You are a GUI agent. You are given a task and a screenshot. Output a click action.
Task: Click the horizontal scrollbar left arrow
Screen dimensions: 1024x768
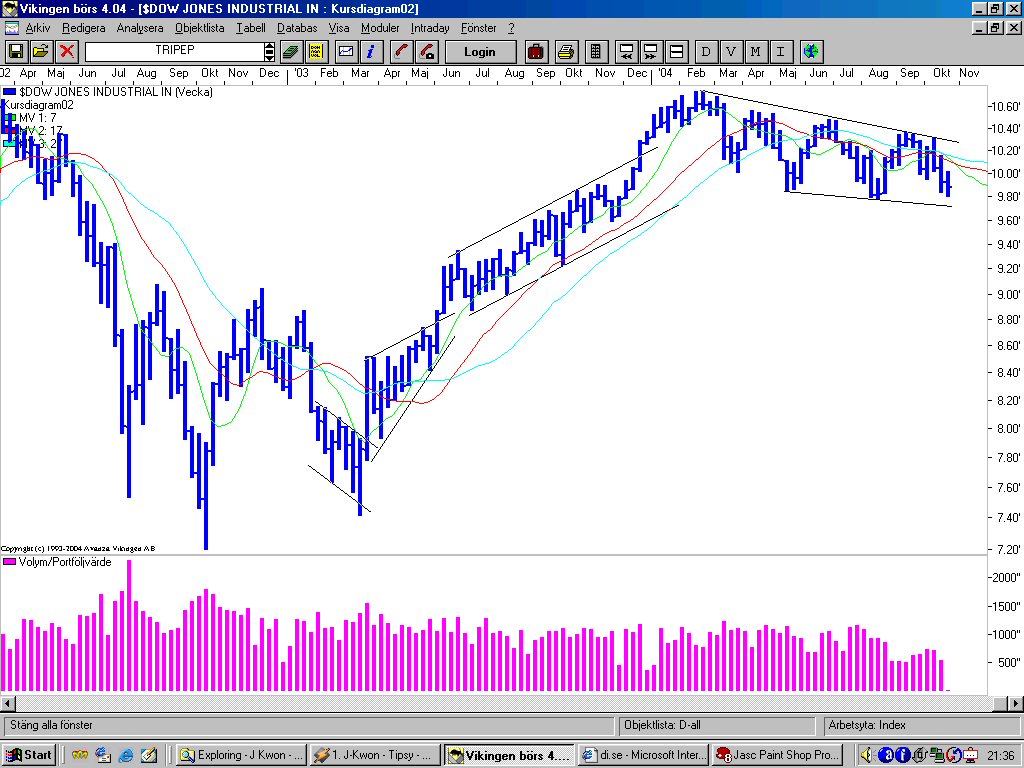(x=8, y=703)
